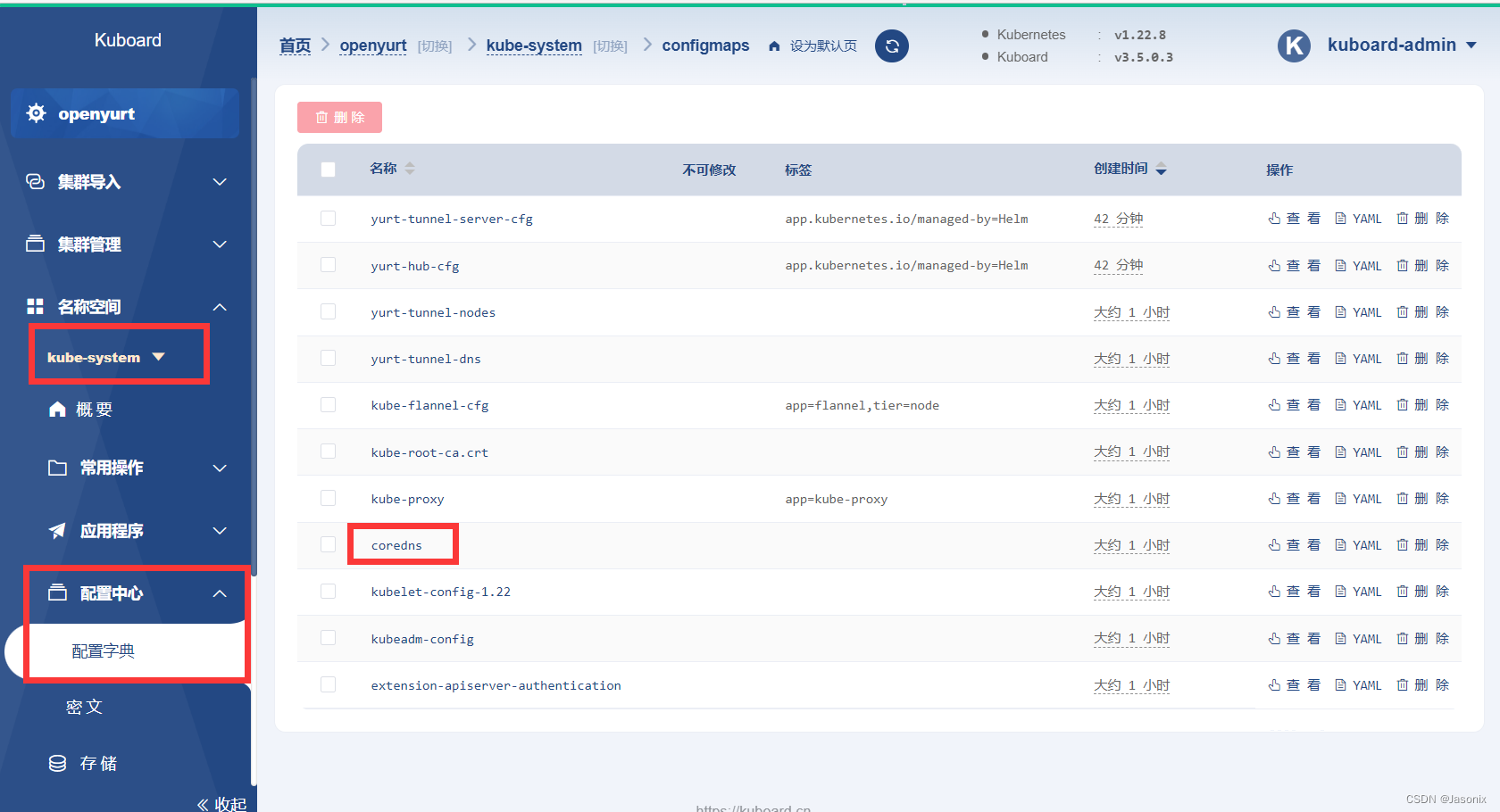Image resolution: width=1500 pixels, height=812 pixels.
Task: Delete the kubelet-config-1.22 configmap
Action: coord(1423,592)
